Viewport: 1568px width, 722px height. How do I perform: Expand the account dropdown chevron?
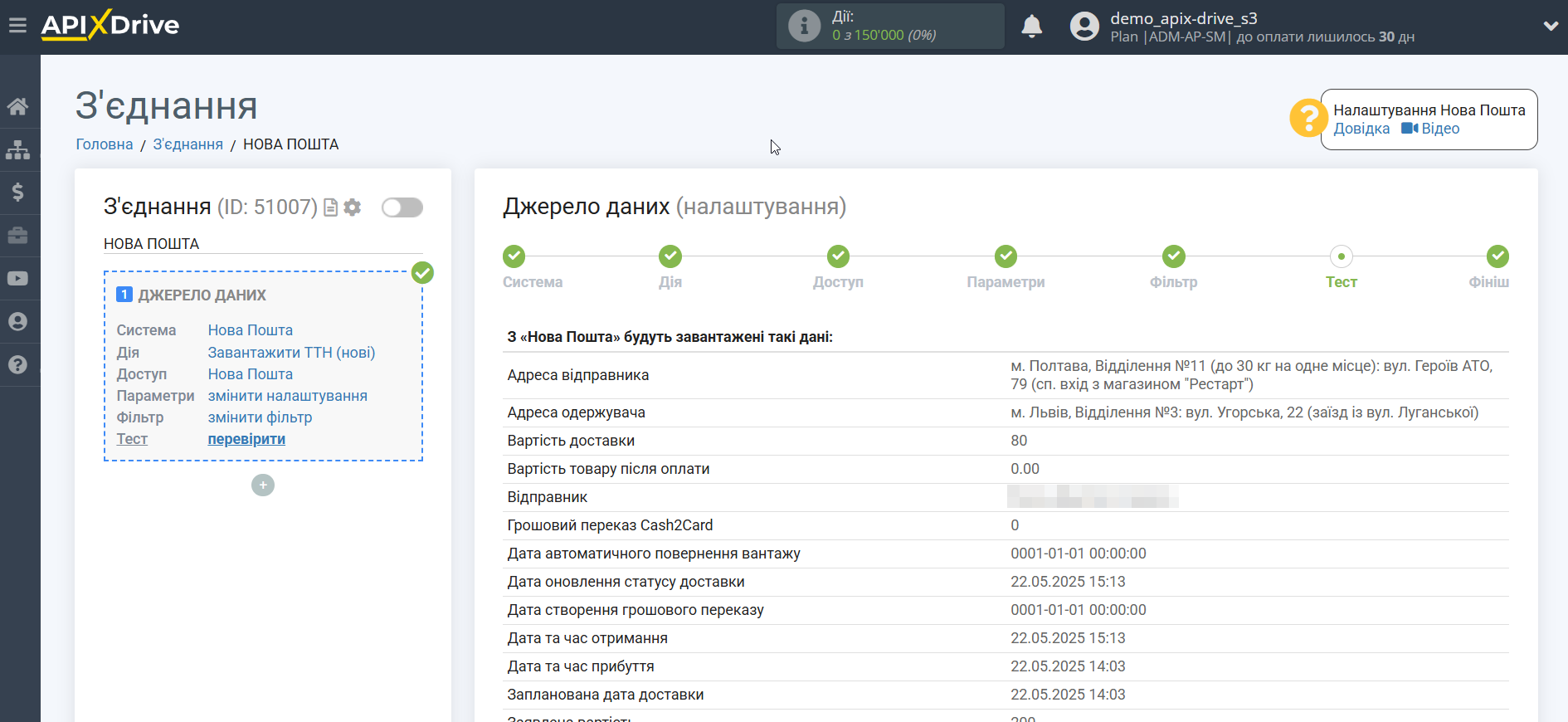[x=1550, y=26]
